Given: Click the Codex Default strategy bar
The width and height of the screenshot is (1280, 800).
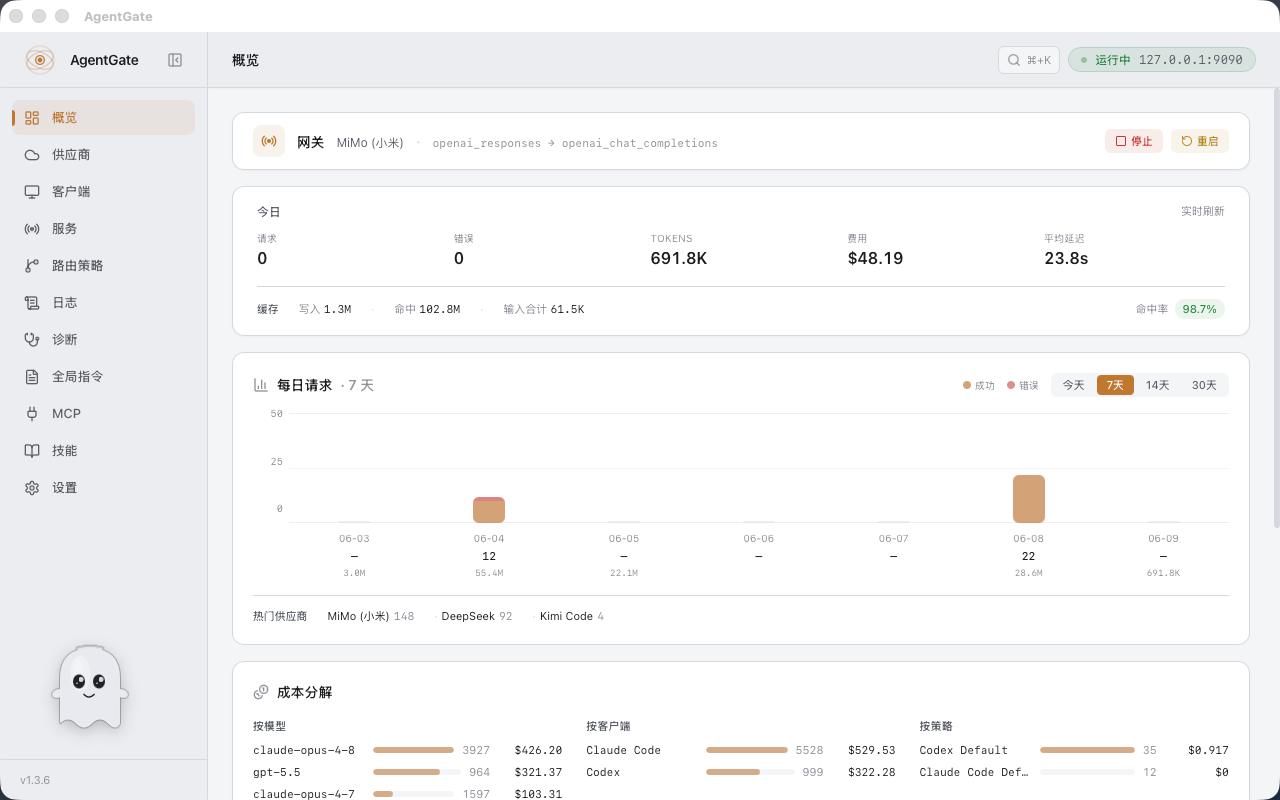Looking at the screenshot, I should [1087, 750].
